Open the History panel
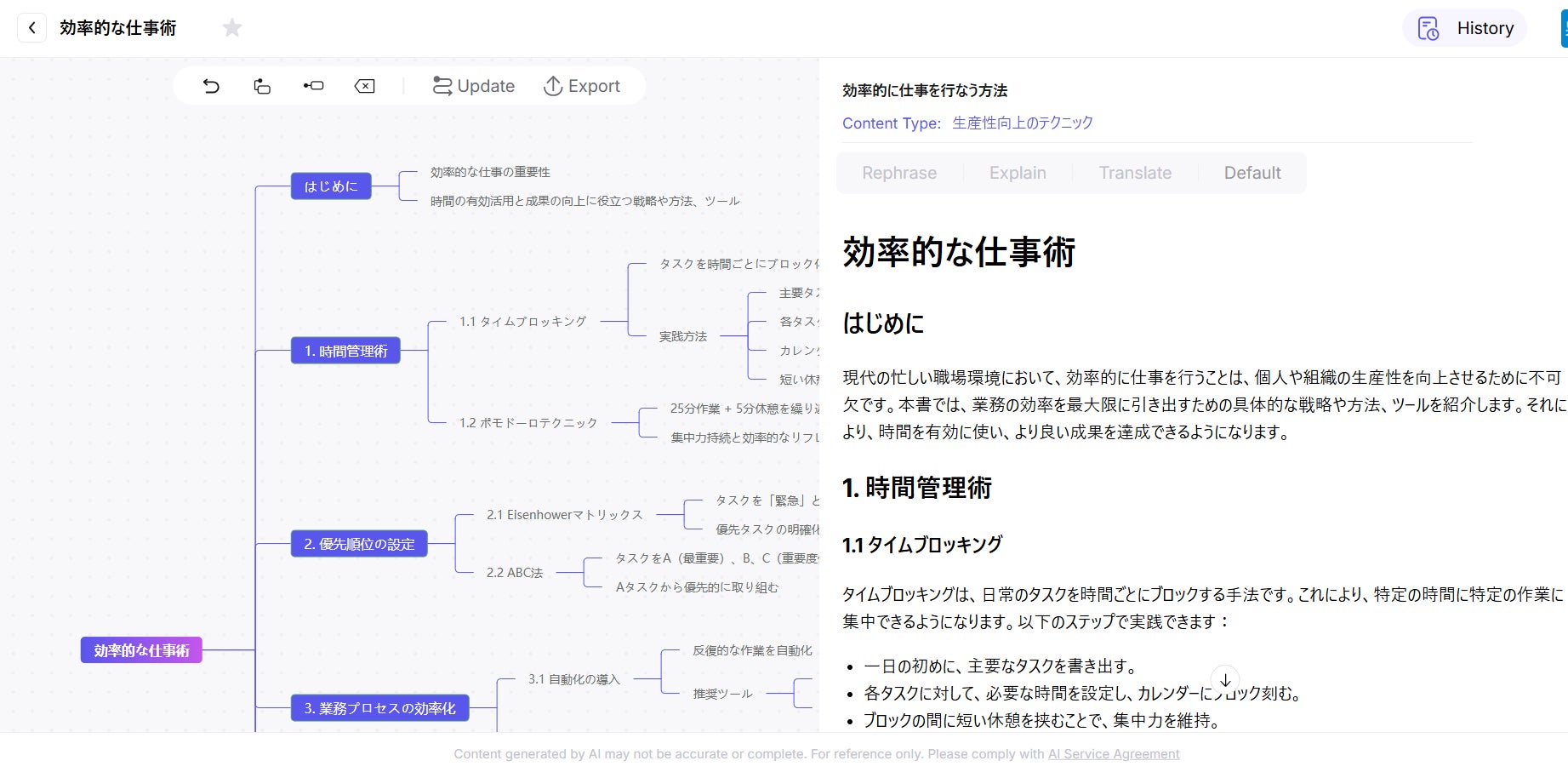 tap(1464, 28)
